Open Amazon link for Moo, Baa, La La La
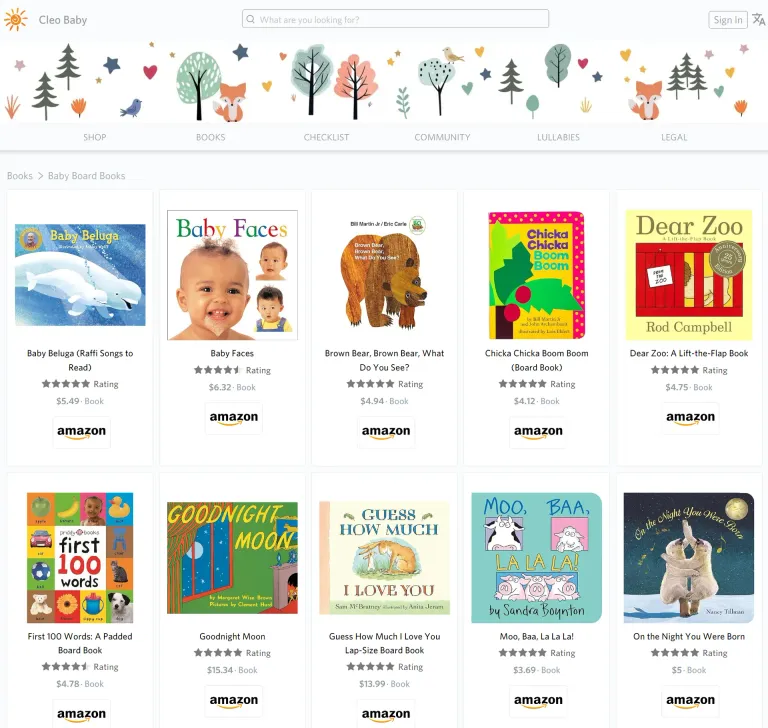This screenshot has height=728, width=768. coord(538,701)
